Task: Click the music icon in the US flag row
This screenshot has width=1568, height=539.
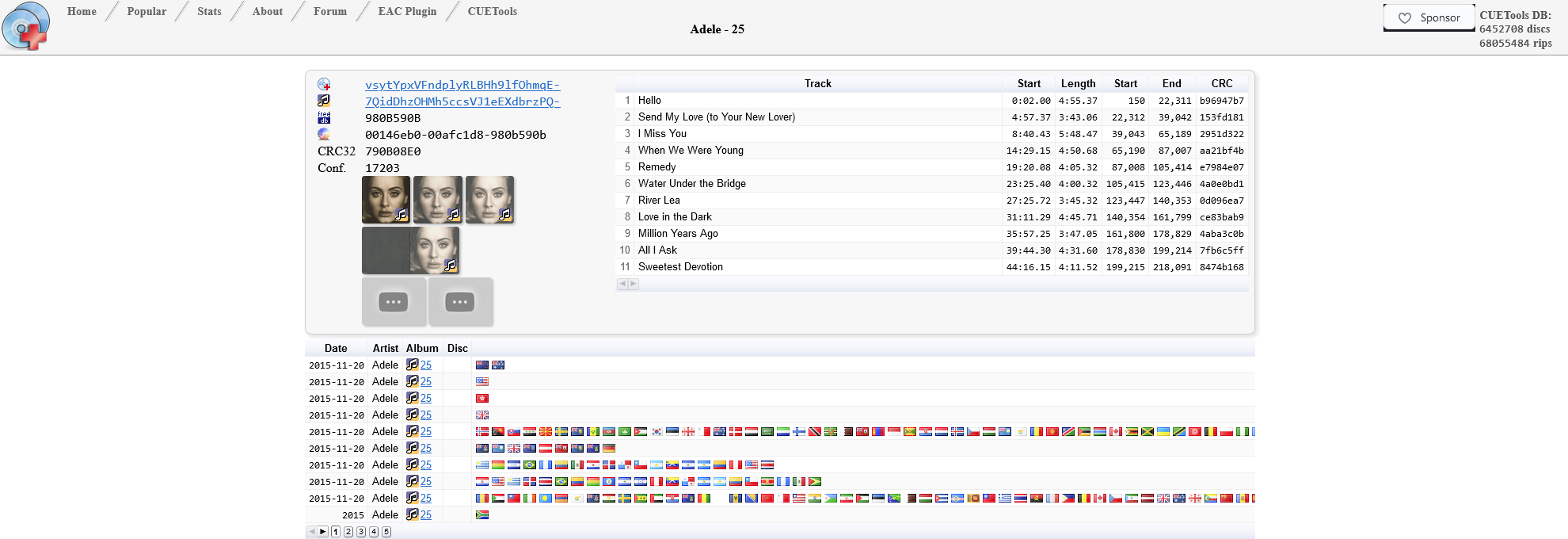Action: pos(412,381)
